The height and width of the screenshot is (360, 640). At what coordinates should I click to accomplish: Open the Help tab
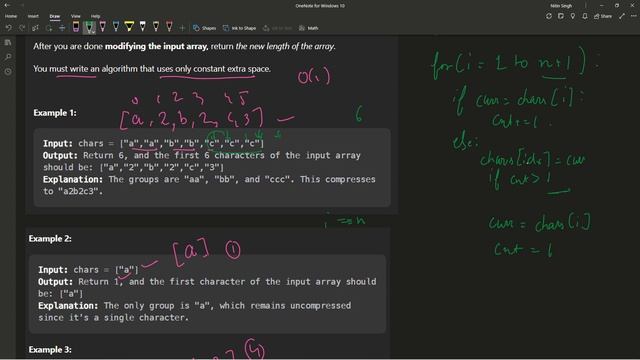pyautogui.click(x=96, y=16)
